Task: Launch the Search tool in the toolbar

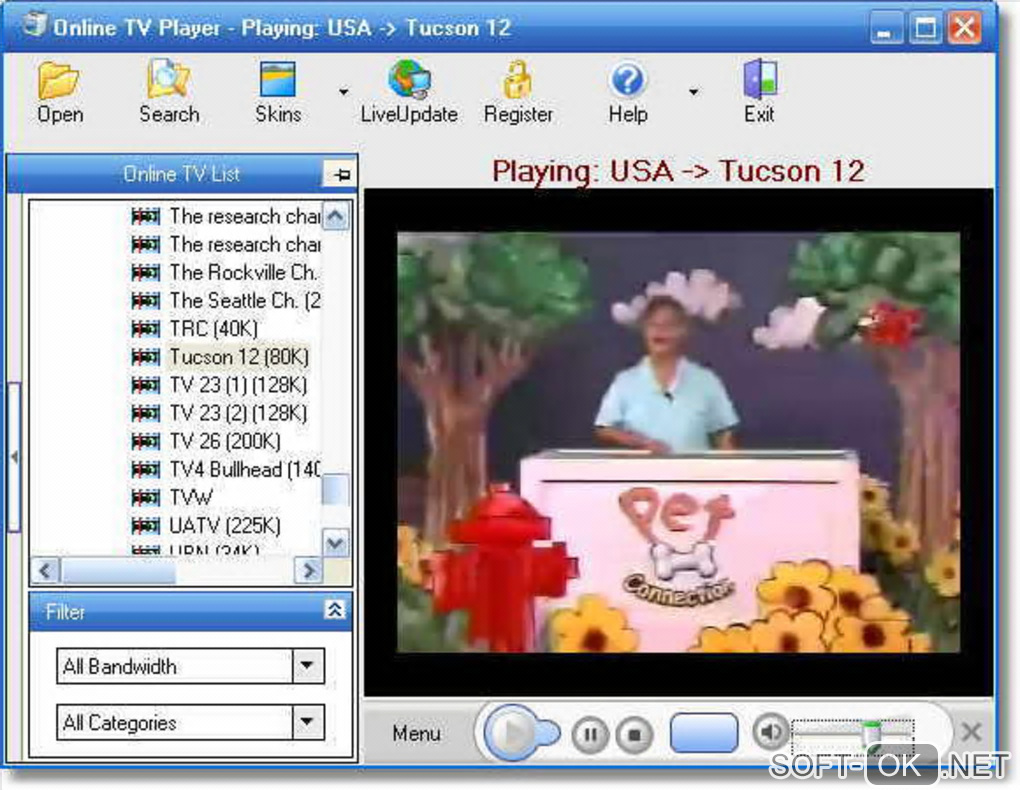Action: click(x=169, y=91)
